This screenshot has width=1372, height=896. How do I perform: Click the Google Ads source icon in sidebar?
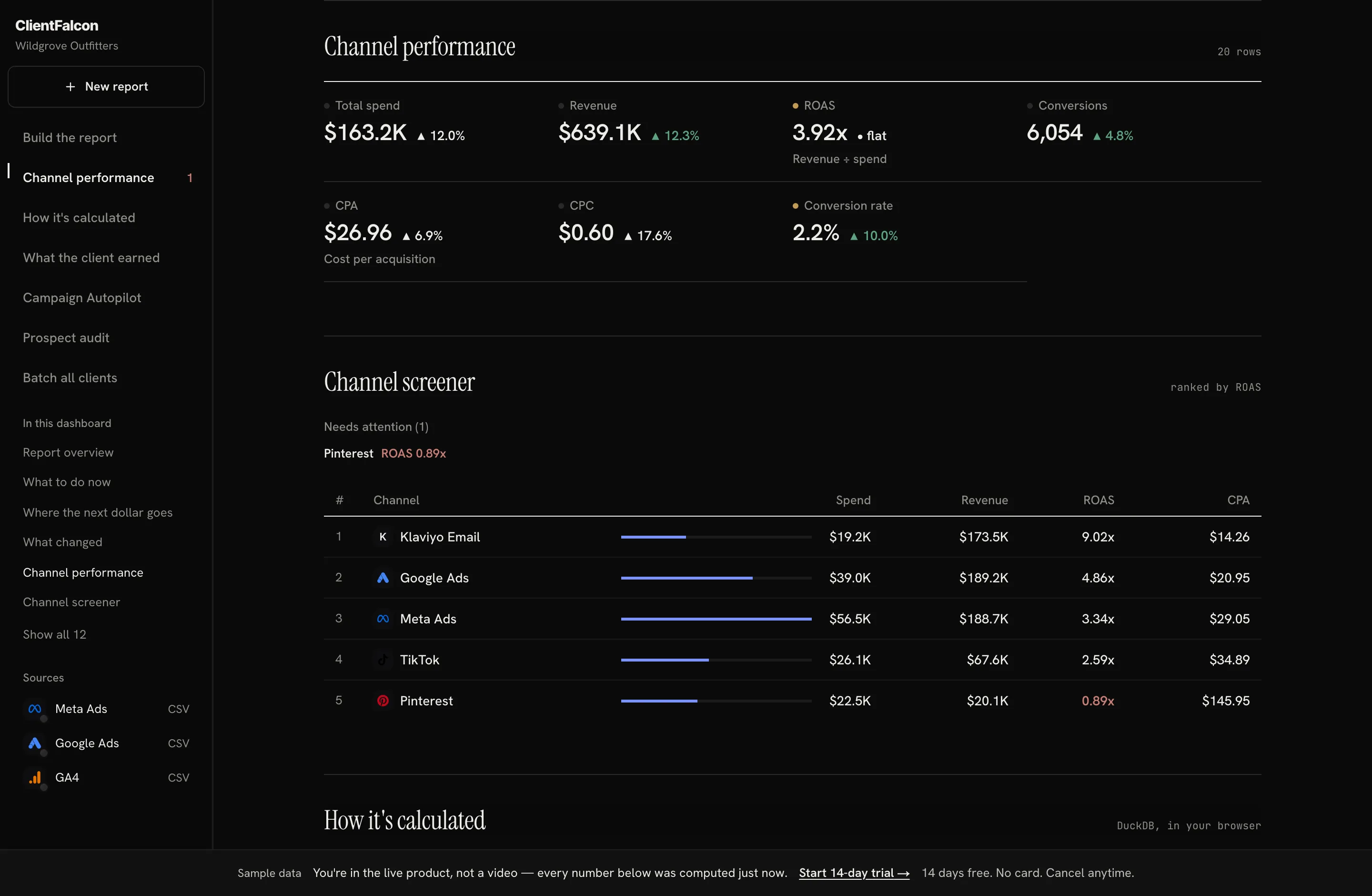(35, 743)
